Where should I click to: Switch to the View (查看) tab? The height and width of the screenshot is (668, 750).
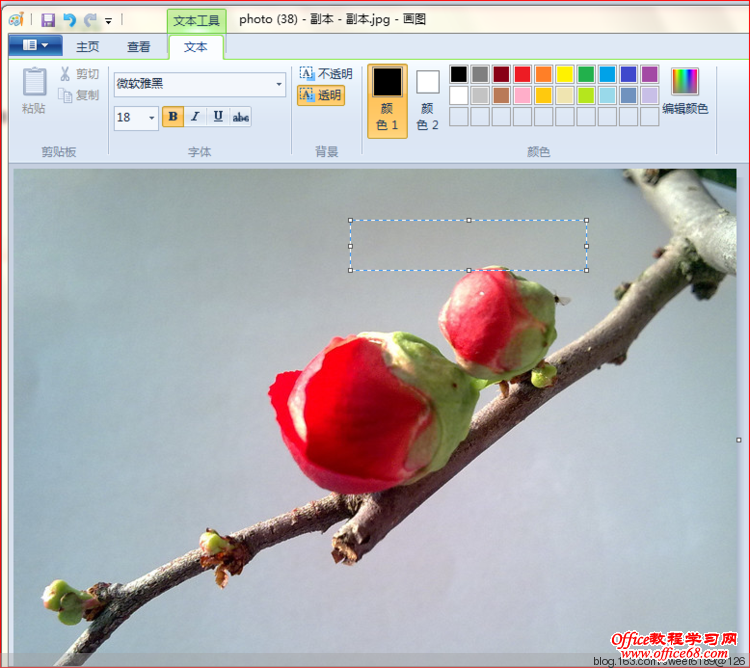click(x=139, y=47)
